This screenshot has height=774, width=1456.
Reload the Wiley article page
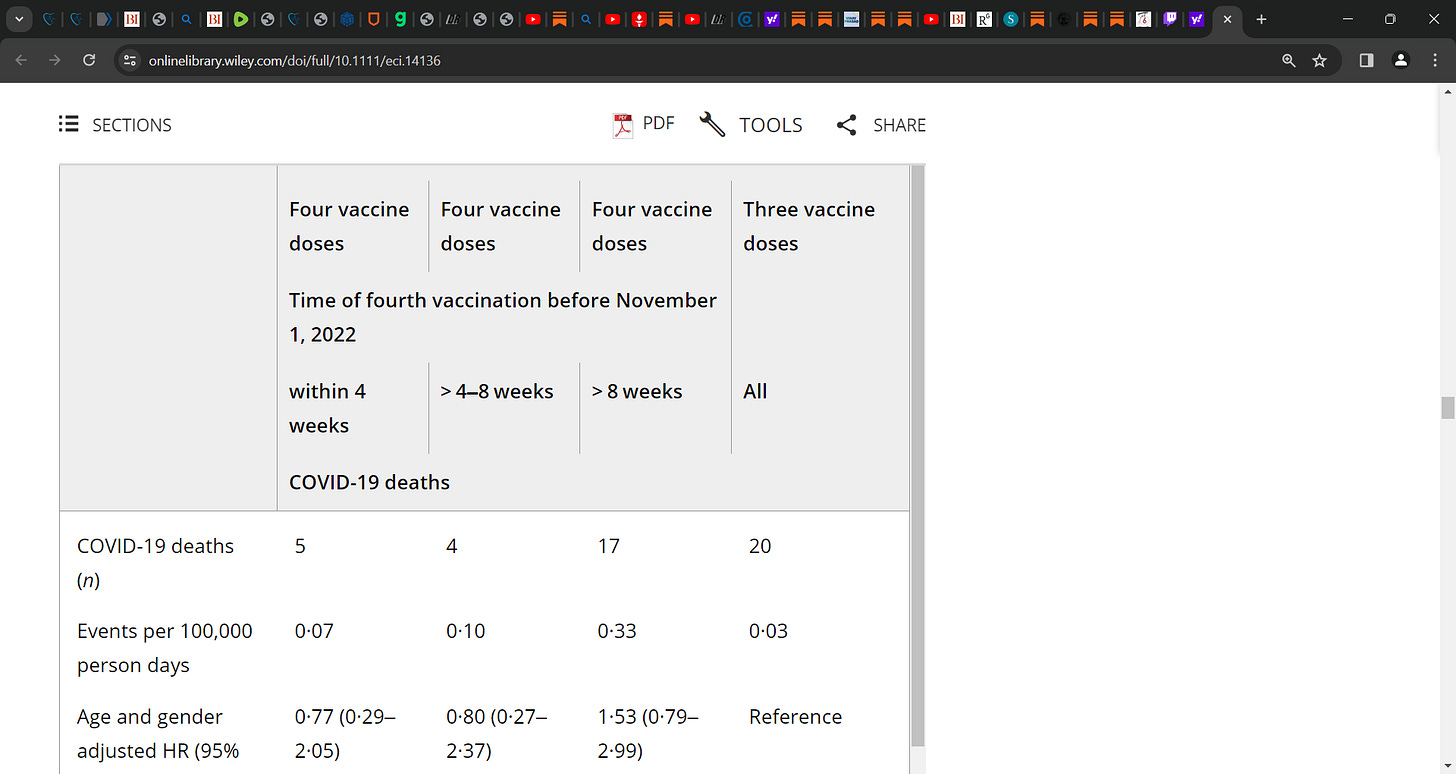click(x=89, y=60)
